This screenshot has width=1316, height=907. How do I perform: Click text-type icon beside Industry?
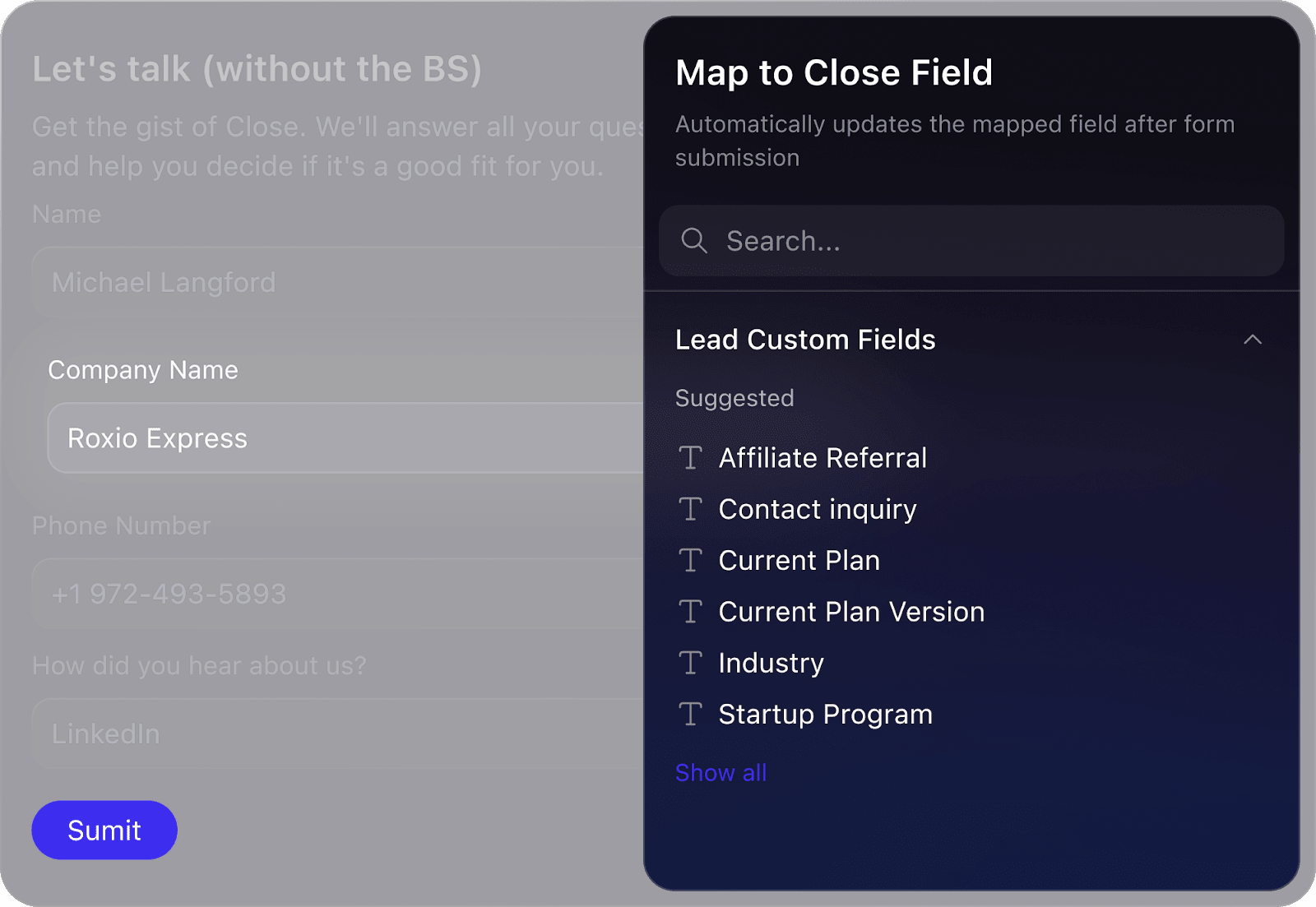(x=691, y=663)
